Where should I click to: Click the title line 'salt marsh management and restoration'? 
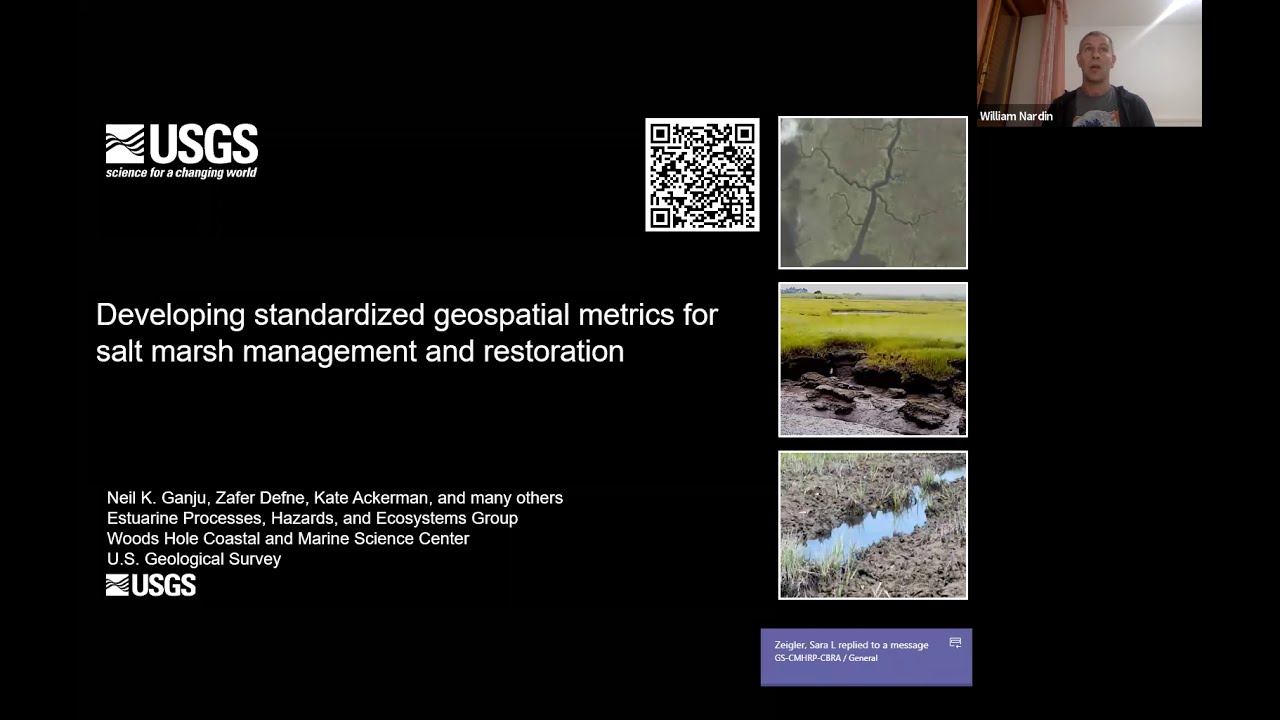pos(360,351)
